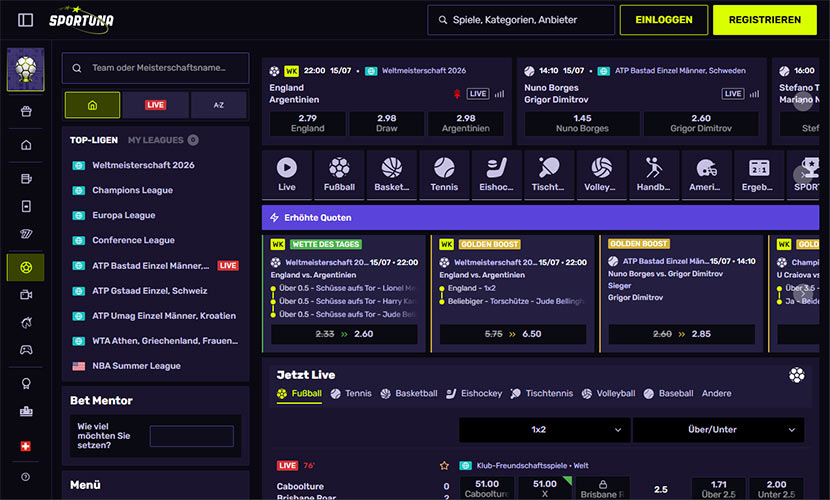Open the sports ball icon highlighted in rail
Viewport: 830px width, 500px height.
point(25,267)
